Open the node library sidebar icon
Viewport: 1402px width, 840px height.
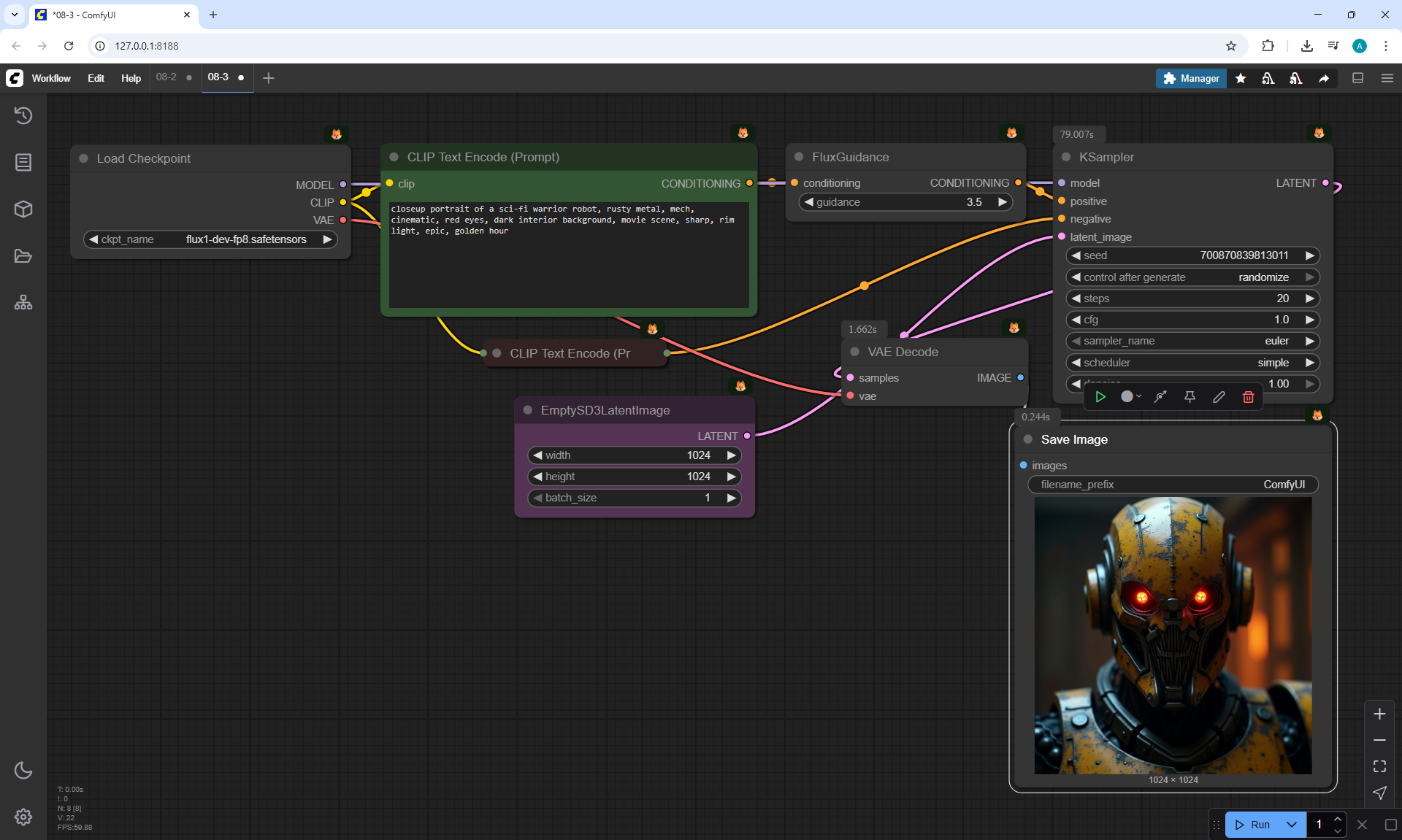[23, 162]
